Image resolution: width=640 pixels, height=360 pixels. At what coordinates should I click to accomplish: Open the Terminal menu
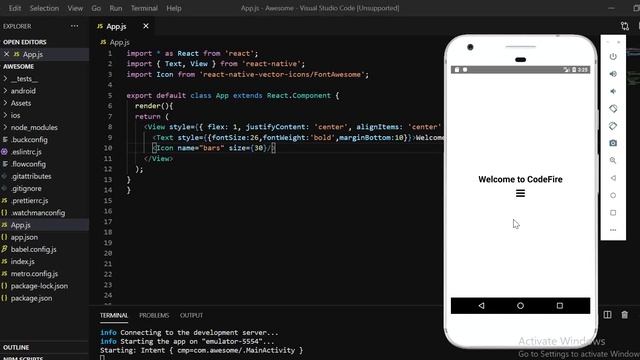pyautogui.click(x=144, y=8)
